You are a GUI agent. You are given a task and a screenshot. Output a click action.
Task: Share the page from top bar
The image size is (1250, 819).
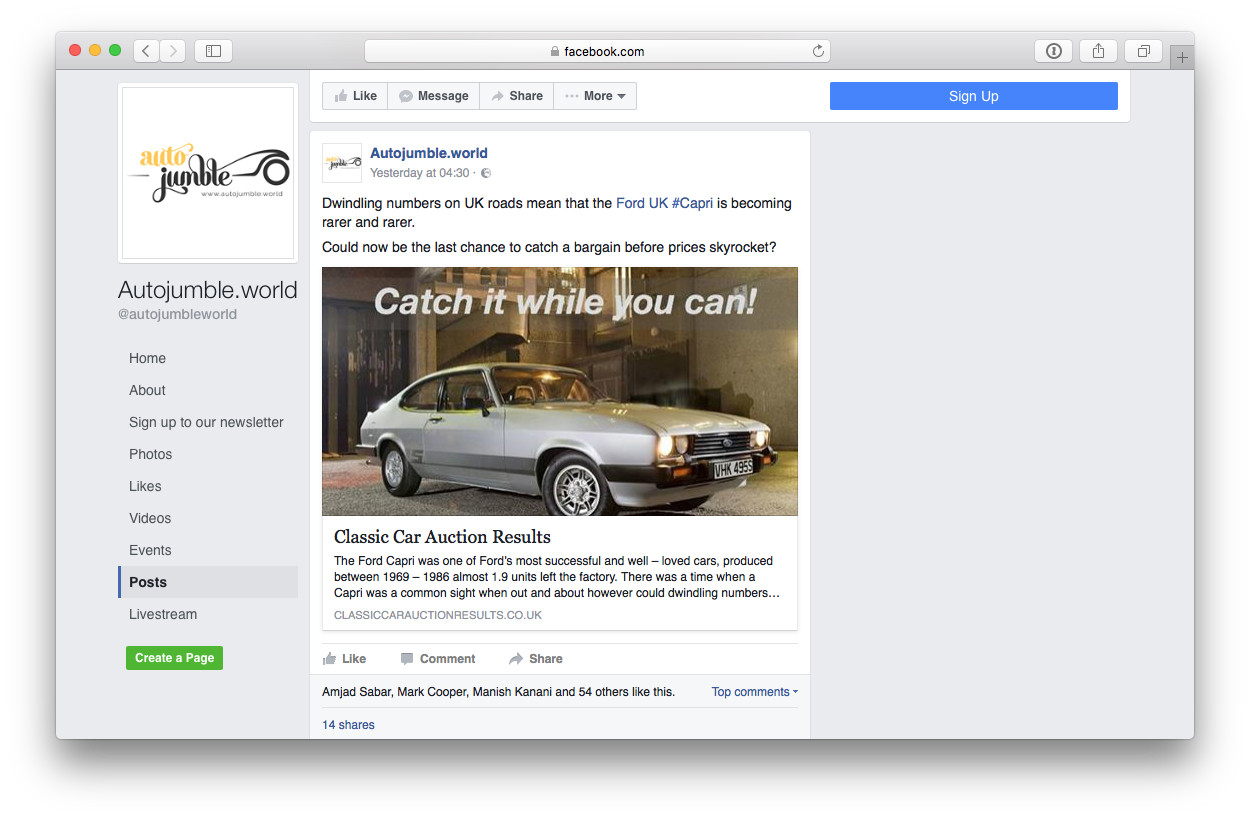coord(517,96)
